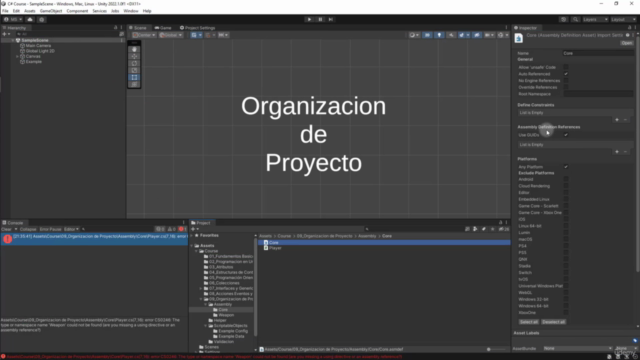Open the Layout dropdown

623,19
